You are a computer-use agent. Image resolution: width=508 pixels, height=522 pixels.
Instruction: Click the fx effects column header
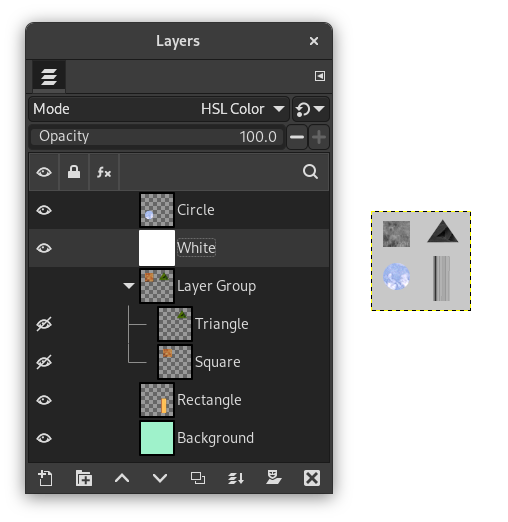[104, 172]
